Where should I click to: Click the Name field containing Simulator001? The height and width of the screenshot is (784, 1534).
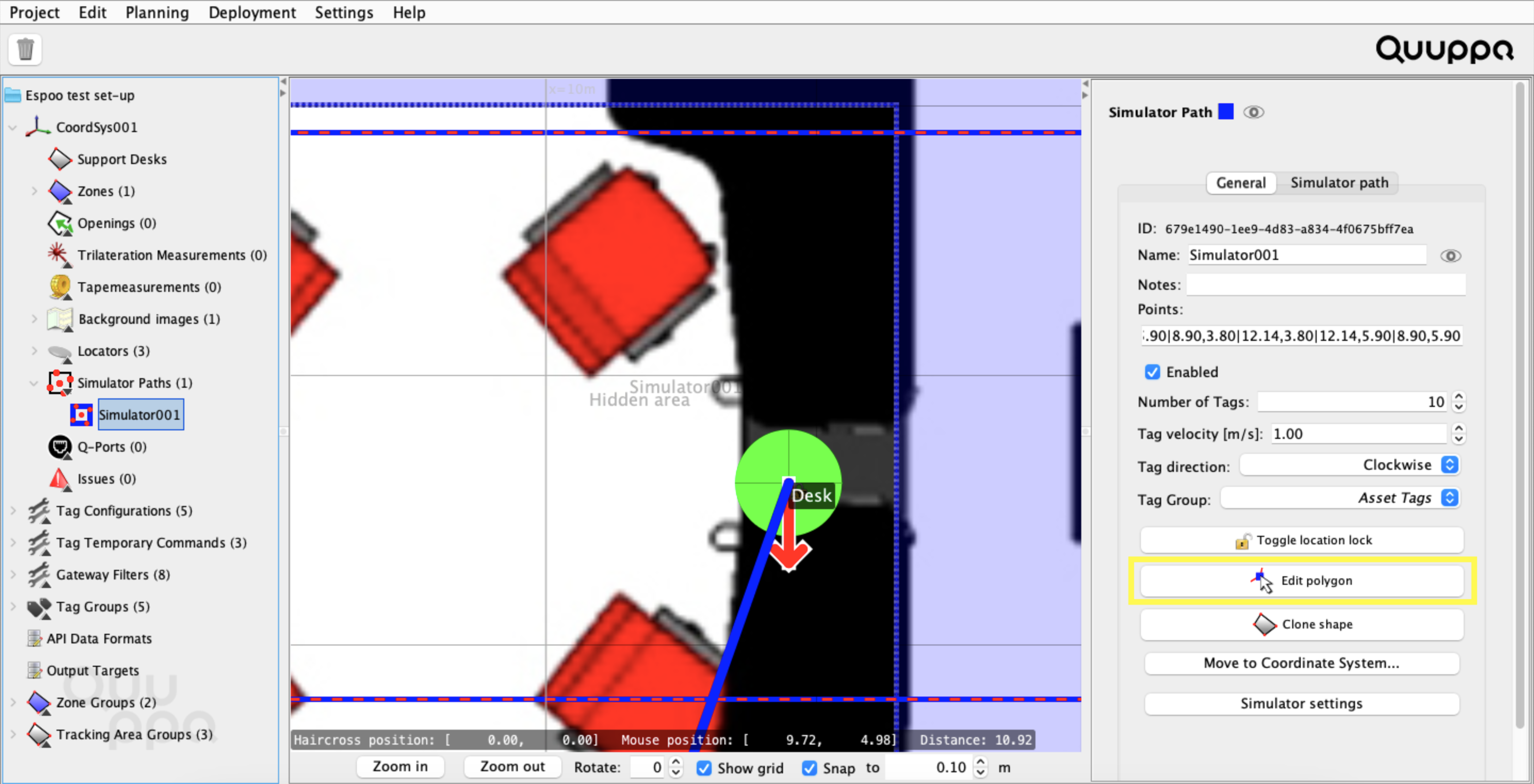[x=1307, y=255]
